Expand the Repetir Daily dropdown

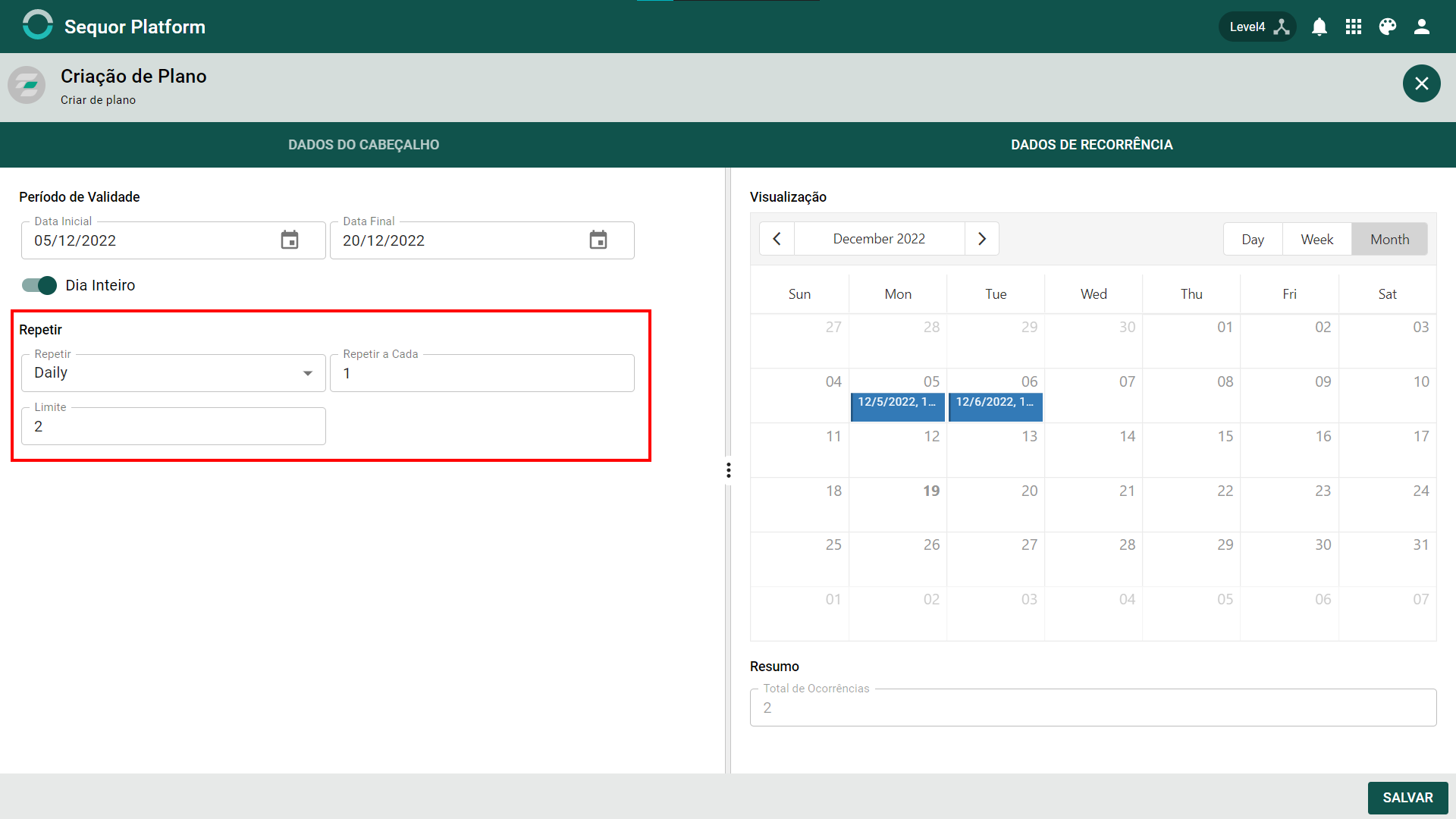pyautogui.click(x=174, y=373)
